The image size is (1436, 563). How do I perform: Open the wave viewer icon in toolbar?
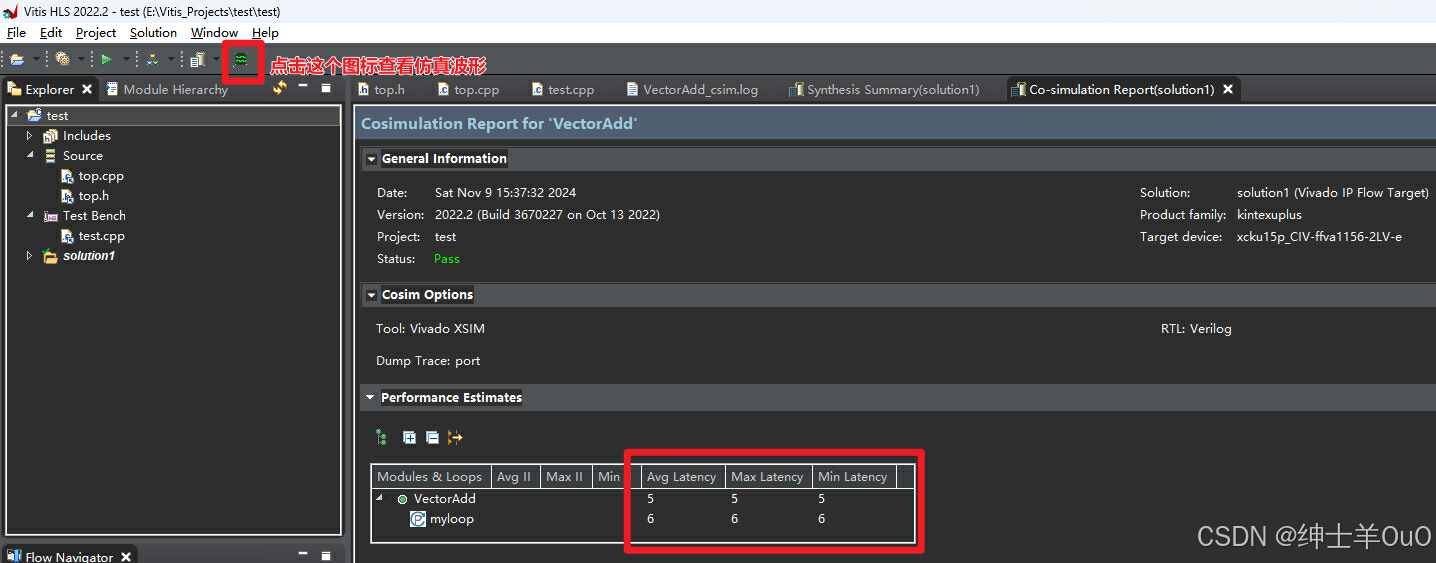click(241, 60)
